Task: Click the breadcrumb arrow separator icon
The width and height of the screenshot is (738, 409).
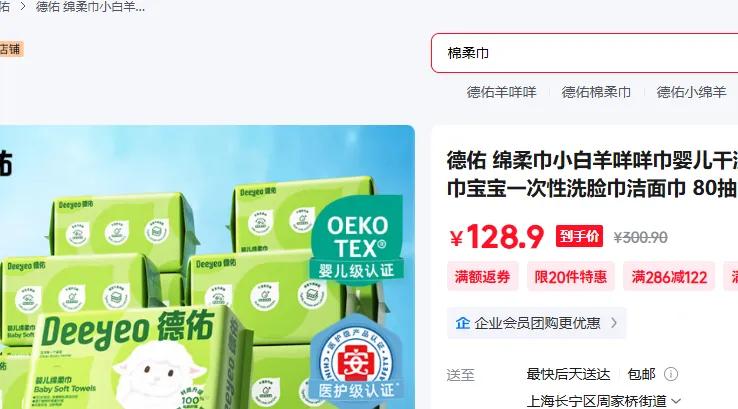Action: (x=22, y=7)
